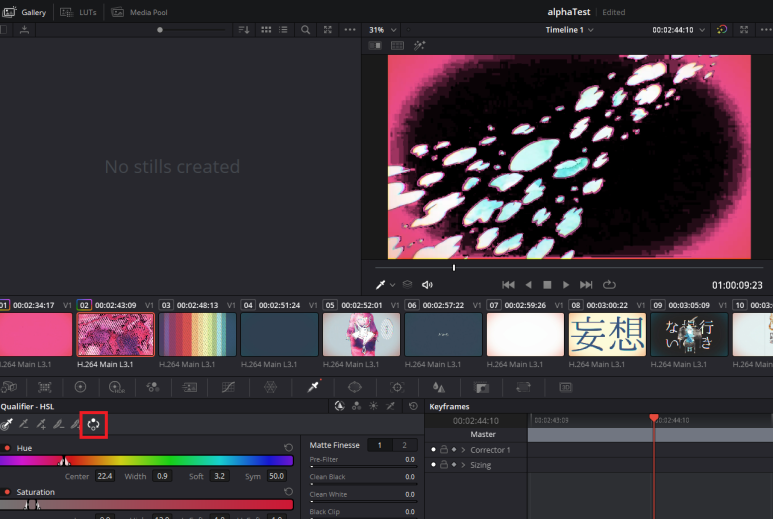Viewport: 773px width, 519px height.
Task: Open the HDR color wheels palette
Action: 117,387
